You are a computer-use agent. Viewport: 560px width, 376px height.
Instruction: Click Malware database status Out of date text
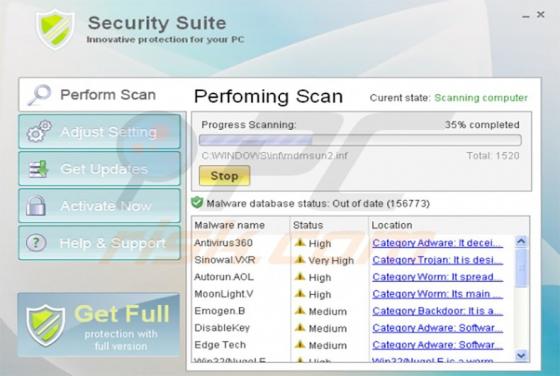pyautogui.click(x=318, y=204)
